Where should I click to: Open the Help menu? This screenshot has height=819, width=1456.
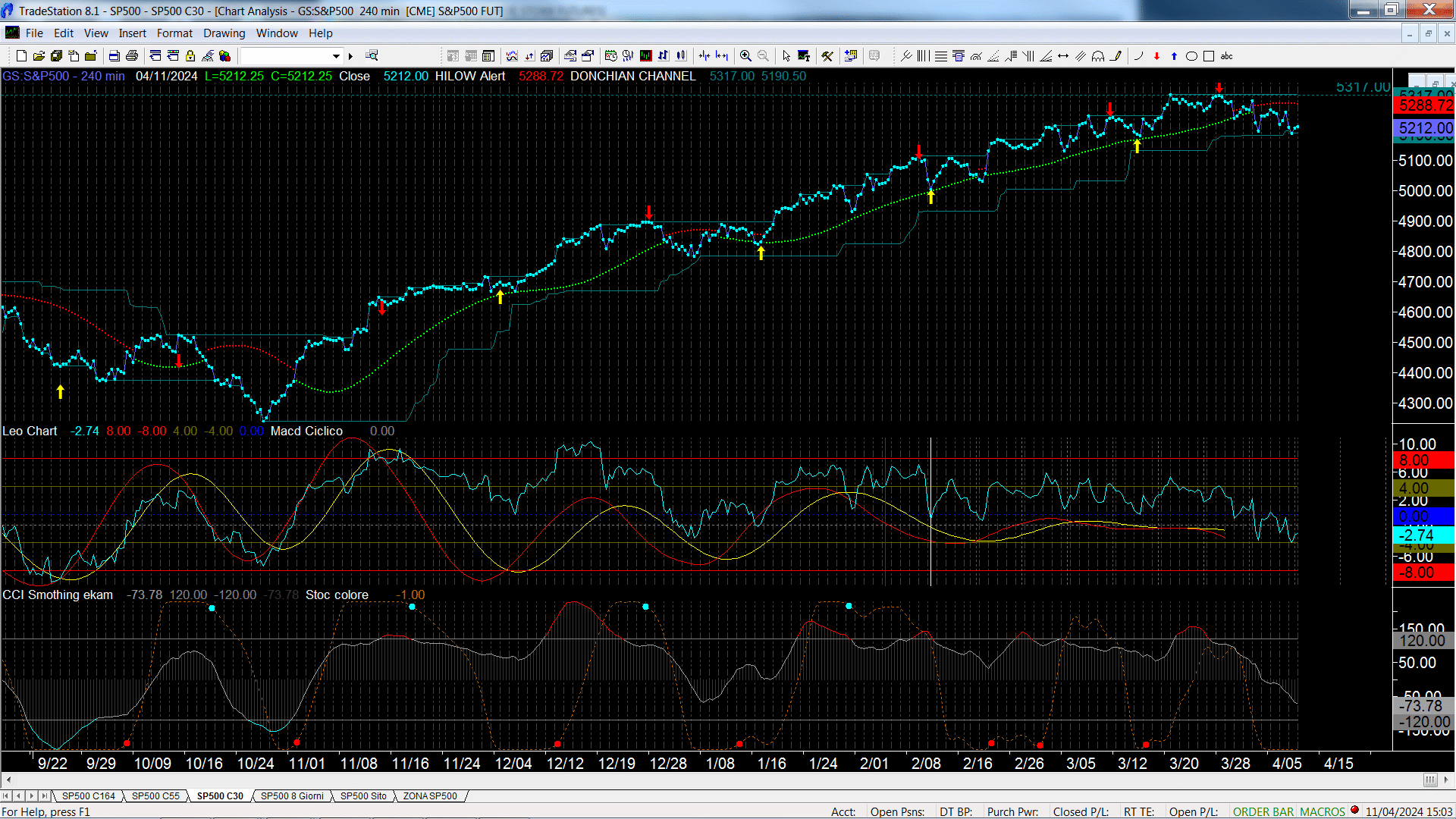coord(320,33)
